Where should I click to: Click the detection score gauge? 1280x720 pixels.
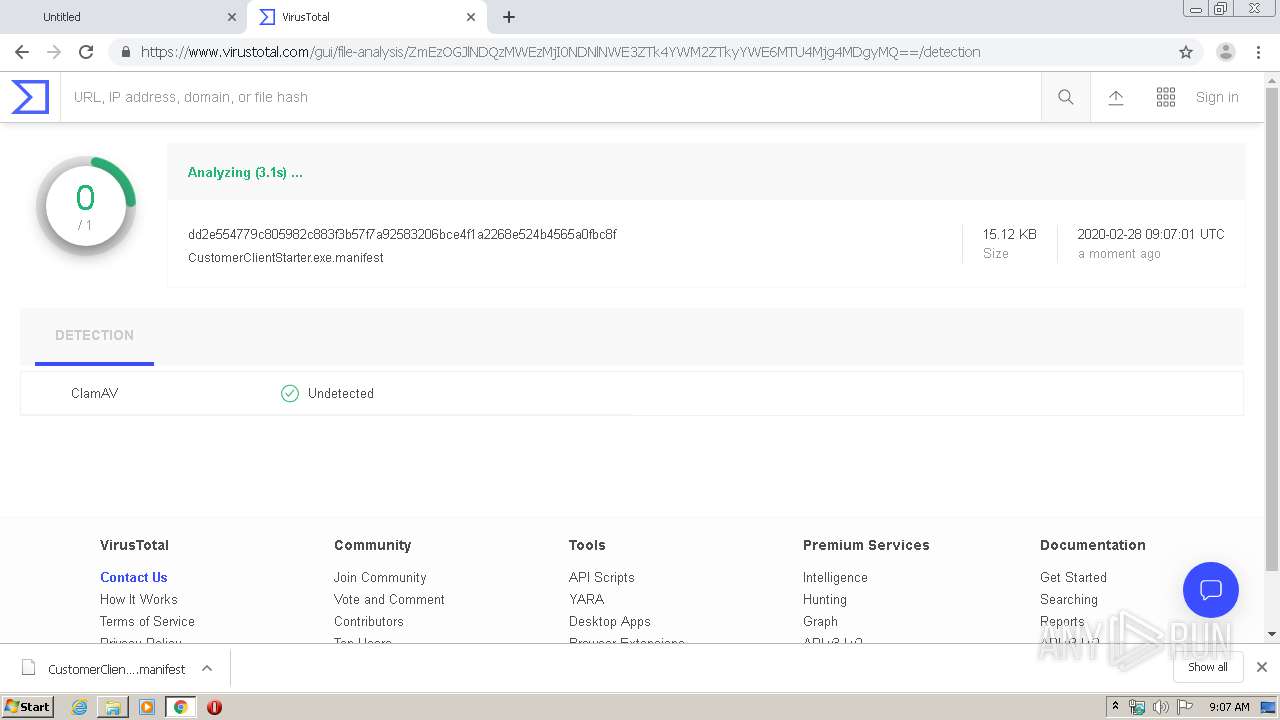tap(86, 206)
